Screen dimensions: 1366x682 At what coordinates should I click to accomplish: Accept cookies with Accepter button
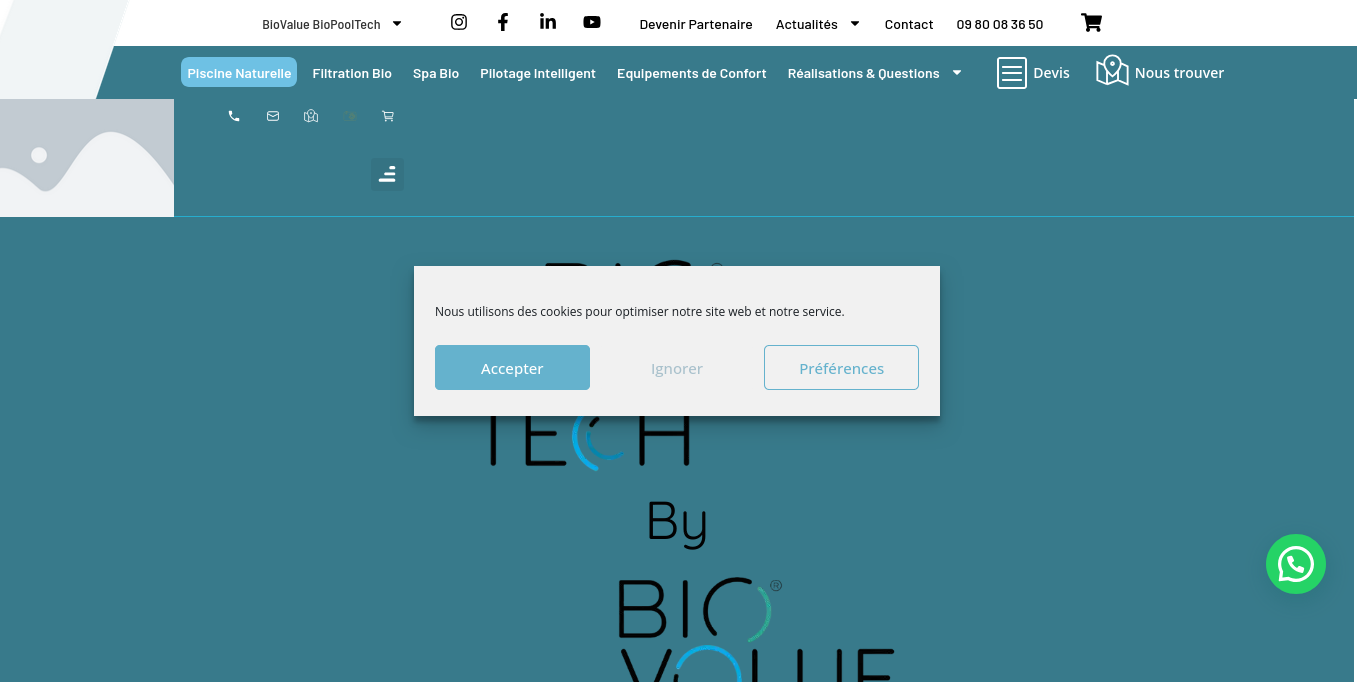[512, 368]
